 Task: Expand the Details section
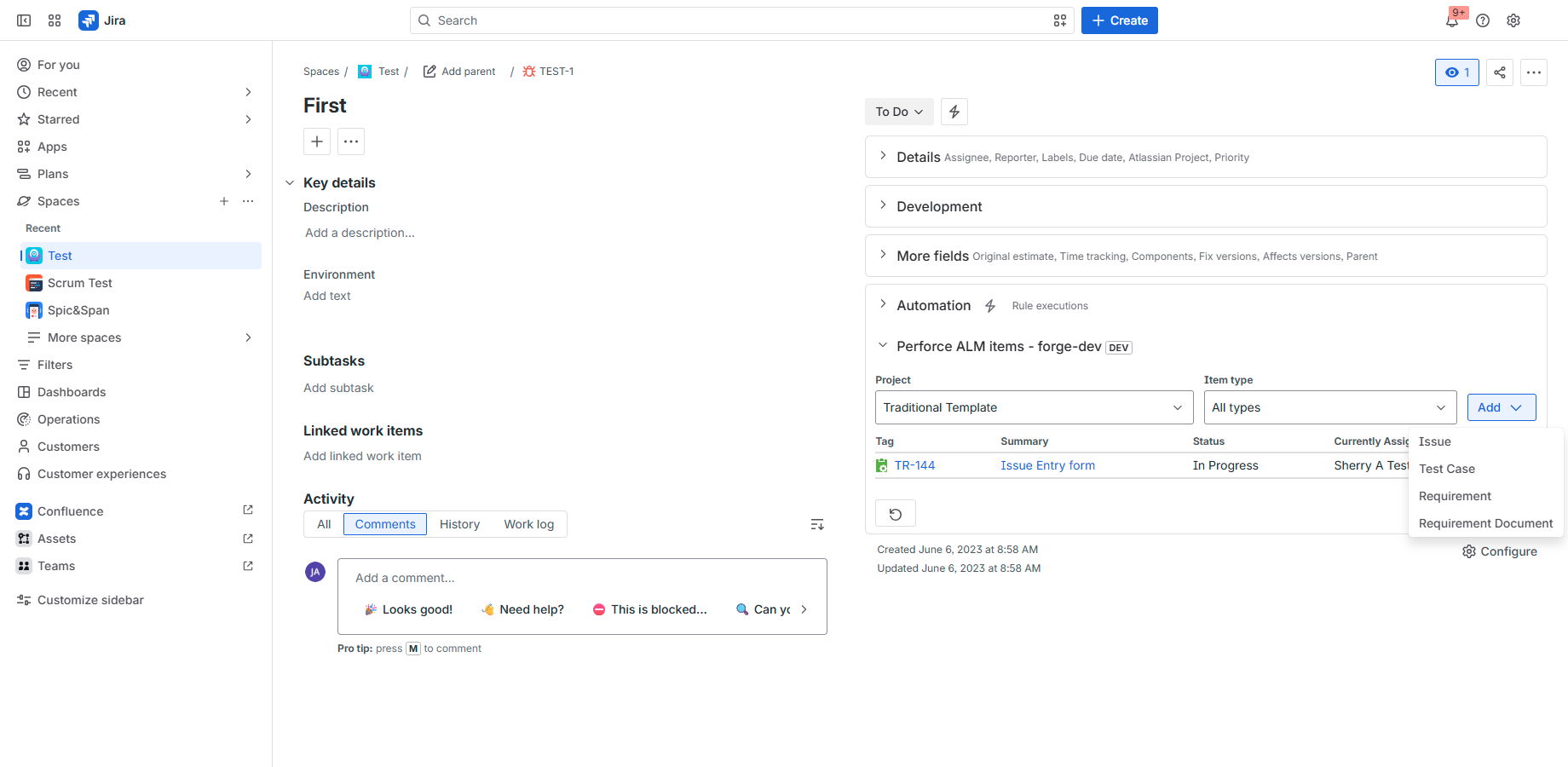point(883,157)
